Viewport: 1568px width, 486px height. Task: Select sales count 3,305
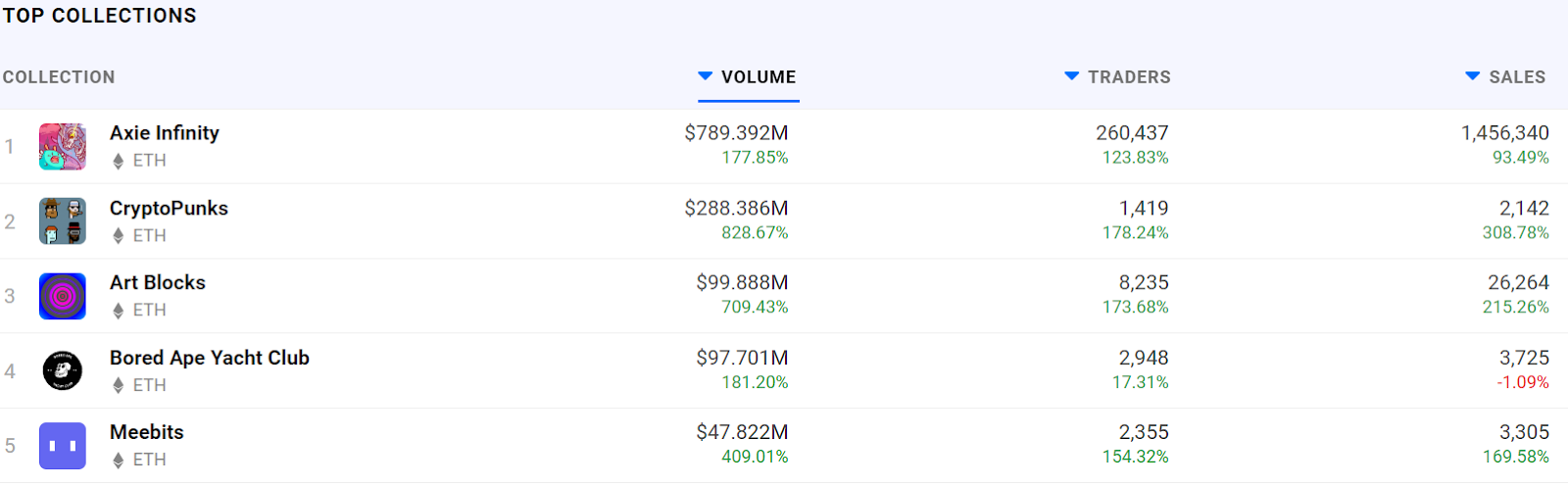(1524, 433)
